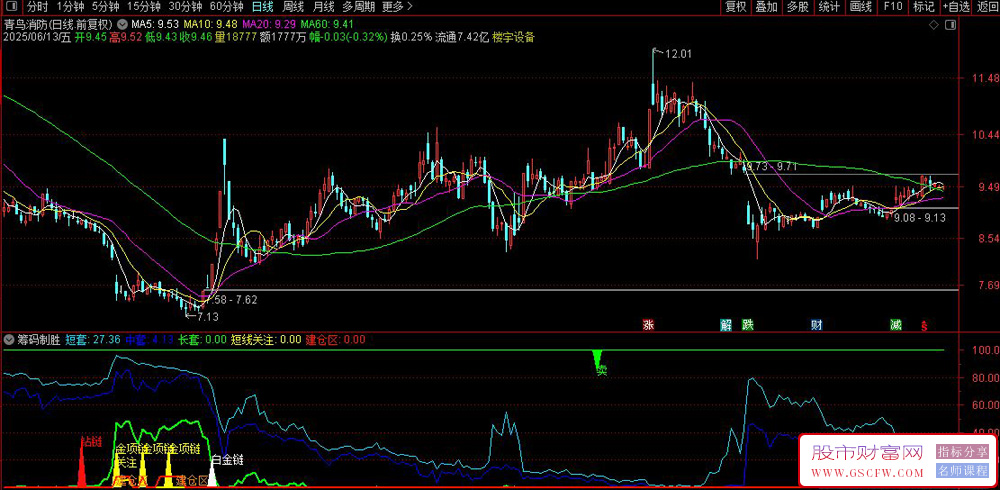
Task: Click the 7.58 - 7.62 gap label
Action: point(233,301)
